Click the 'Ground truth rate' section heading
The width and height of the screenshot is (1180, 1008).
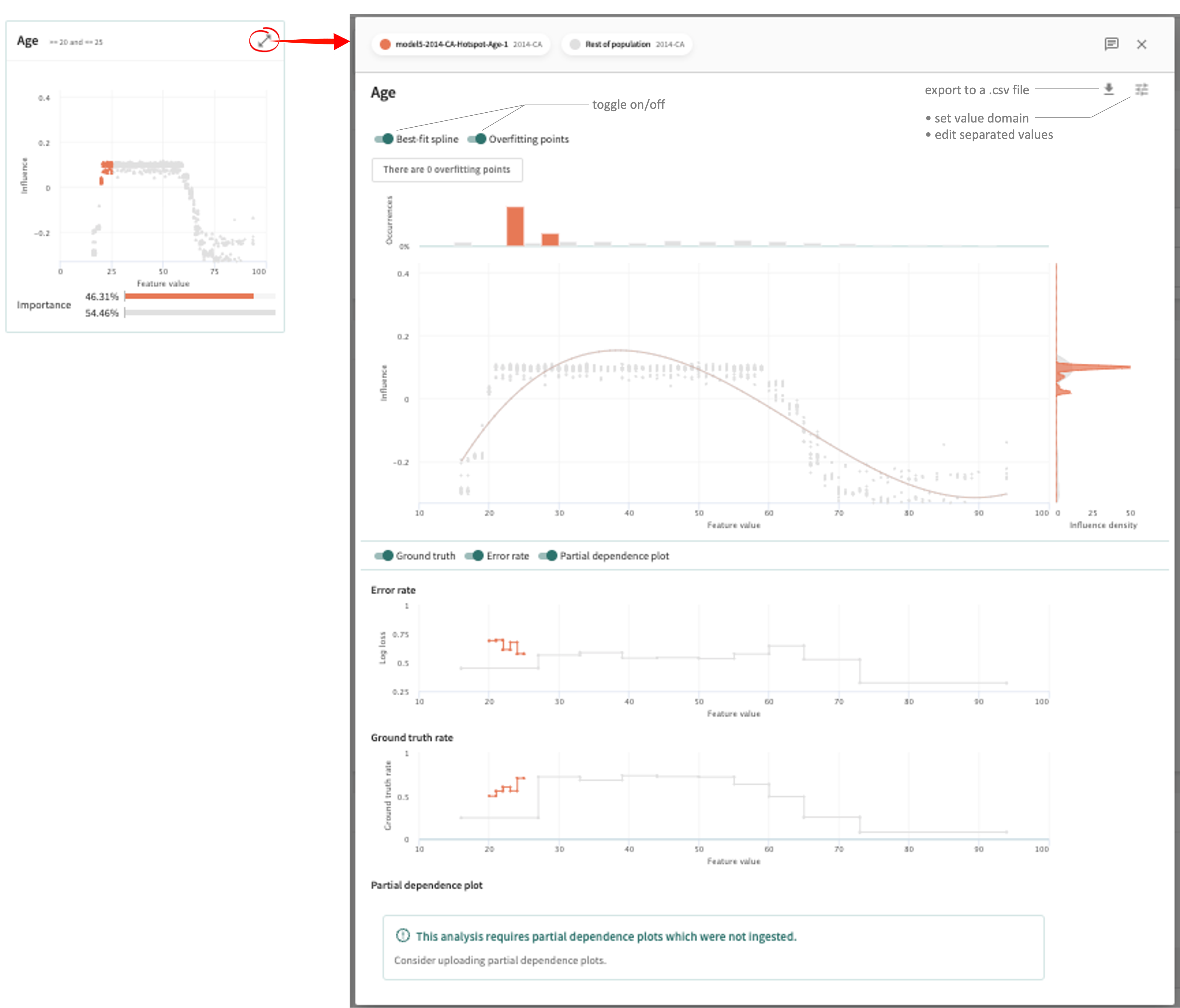(x=412, y=737)
